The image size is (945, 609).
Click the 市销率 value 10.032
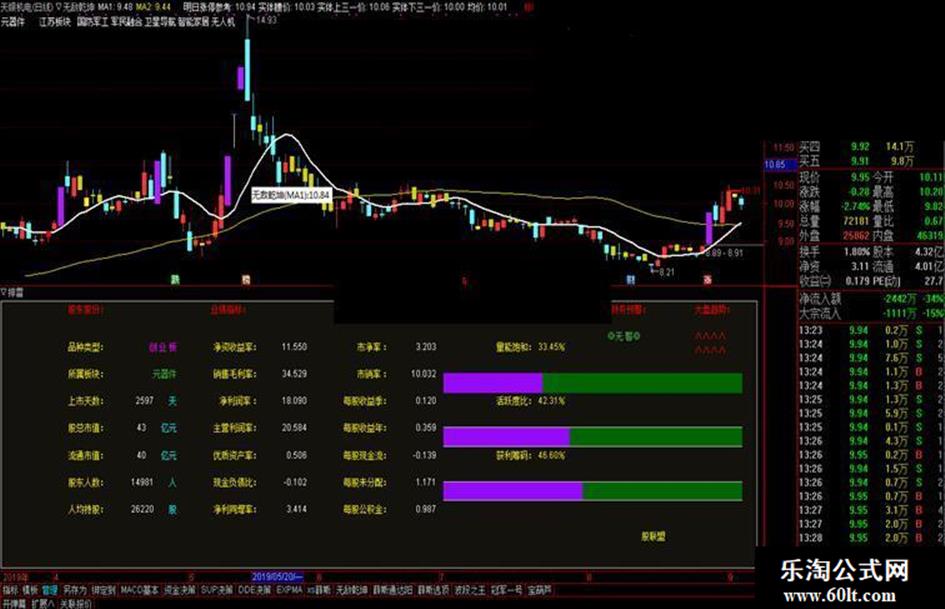(x=423, y=374)
